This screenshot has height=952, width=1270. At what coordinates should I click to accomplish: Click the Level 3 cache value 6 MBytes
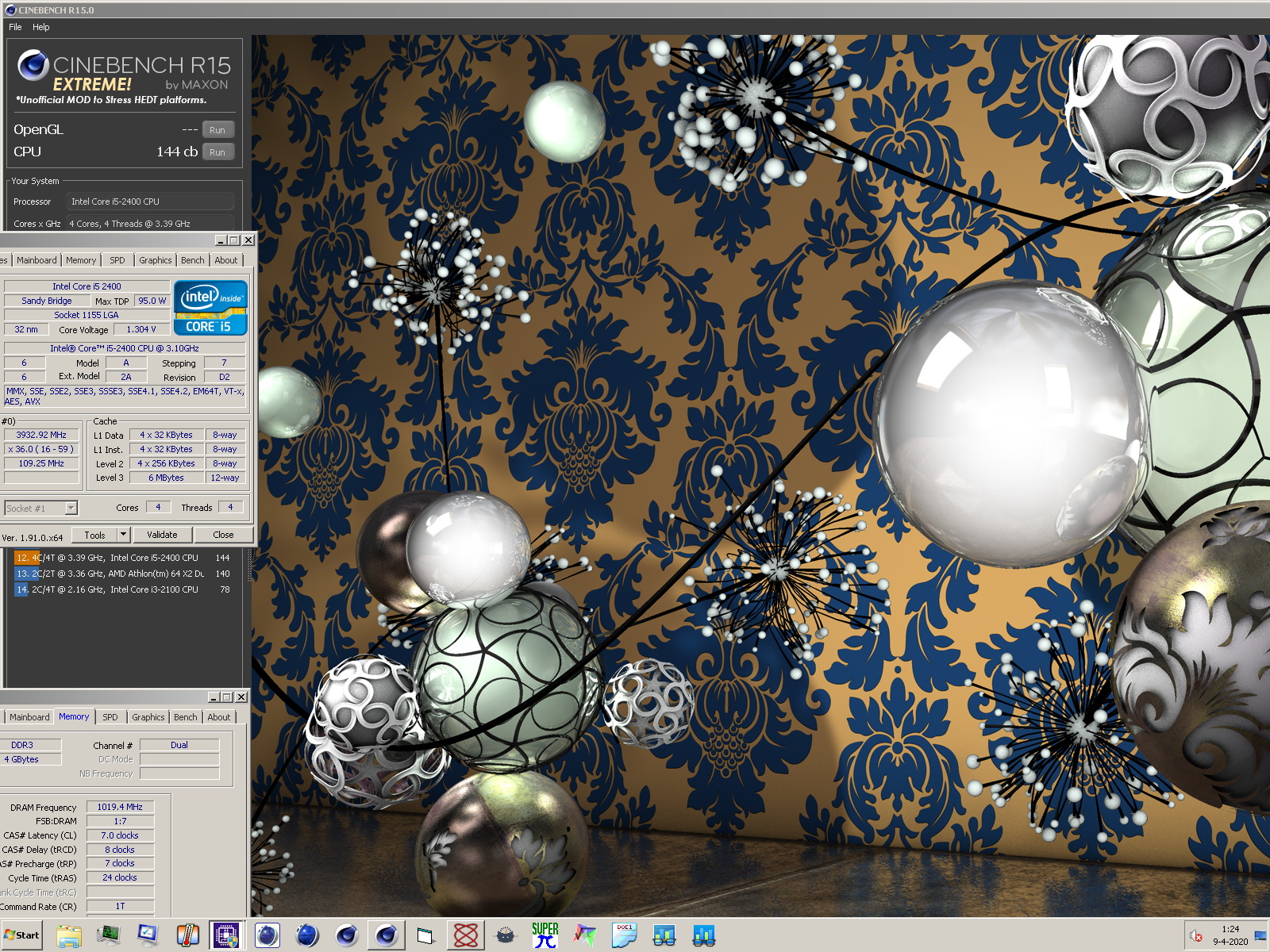(167, 478)
